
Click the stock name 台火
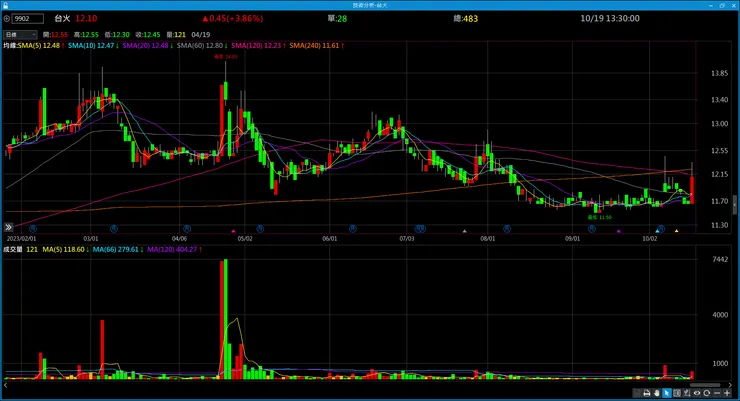[x=62, y=18]
